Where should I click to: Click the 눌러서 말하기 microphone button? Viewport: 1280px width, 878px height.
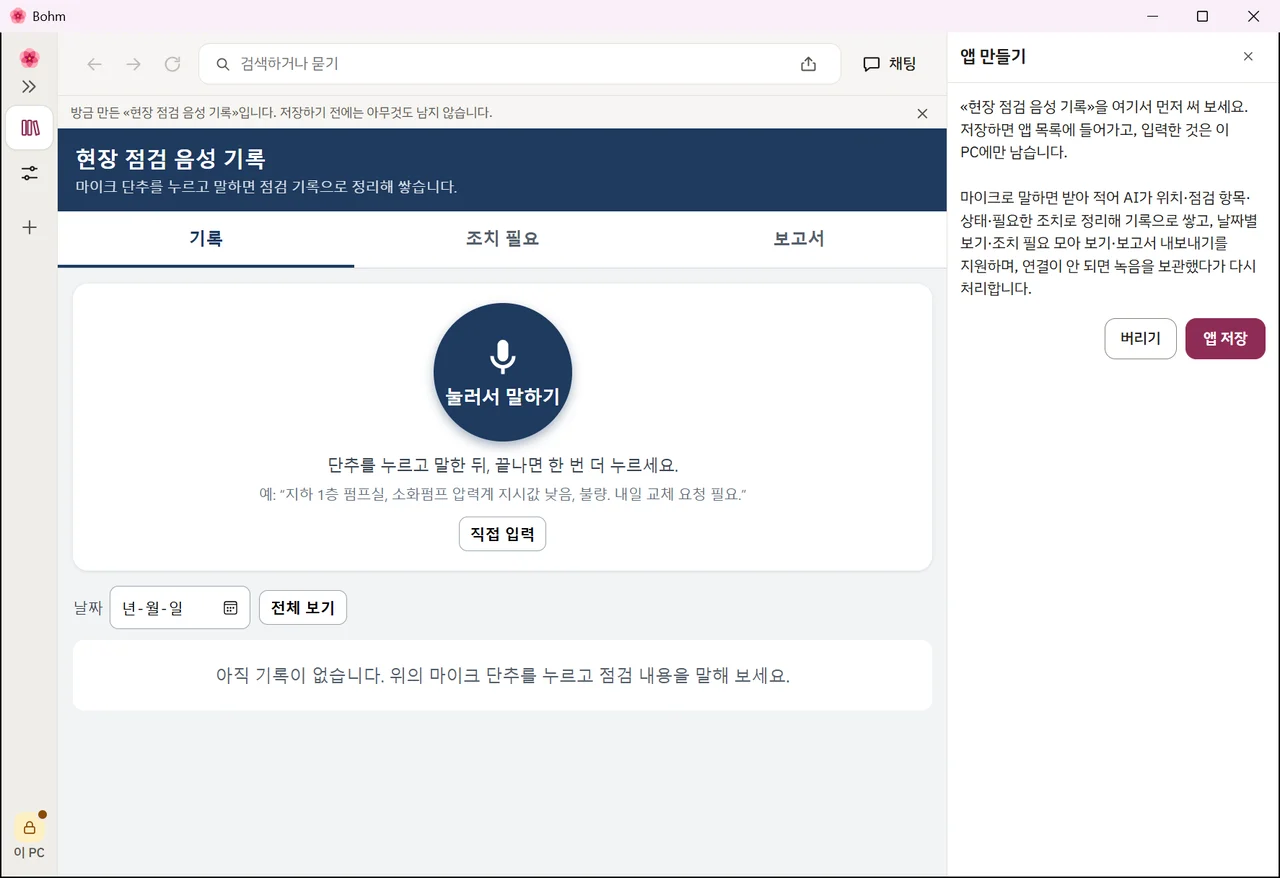tap(502, 372)
